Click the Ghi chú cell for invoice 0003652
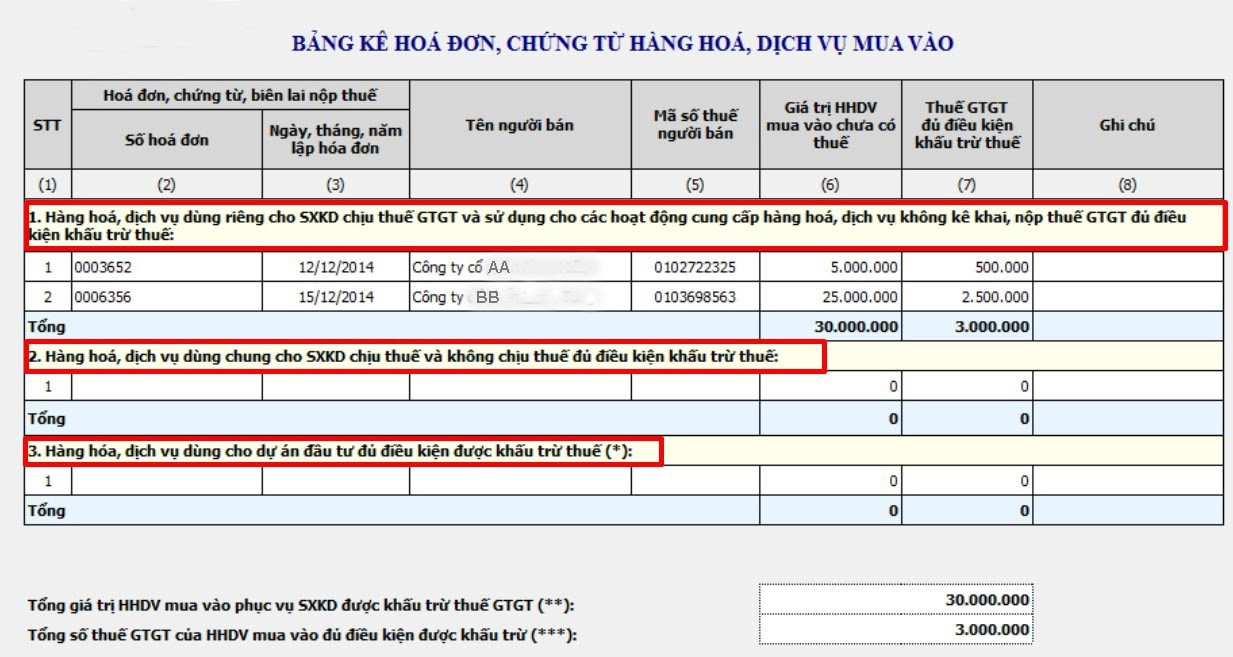The width and height of the screenshot is (1233, 657). click(x=1127, y=267)
